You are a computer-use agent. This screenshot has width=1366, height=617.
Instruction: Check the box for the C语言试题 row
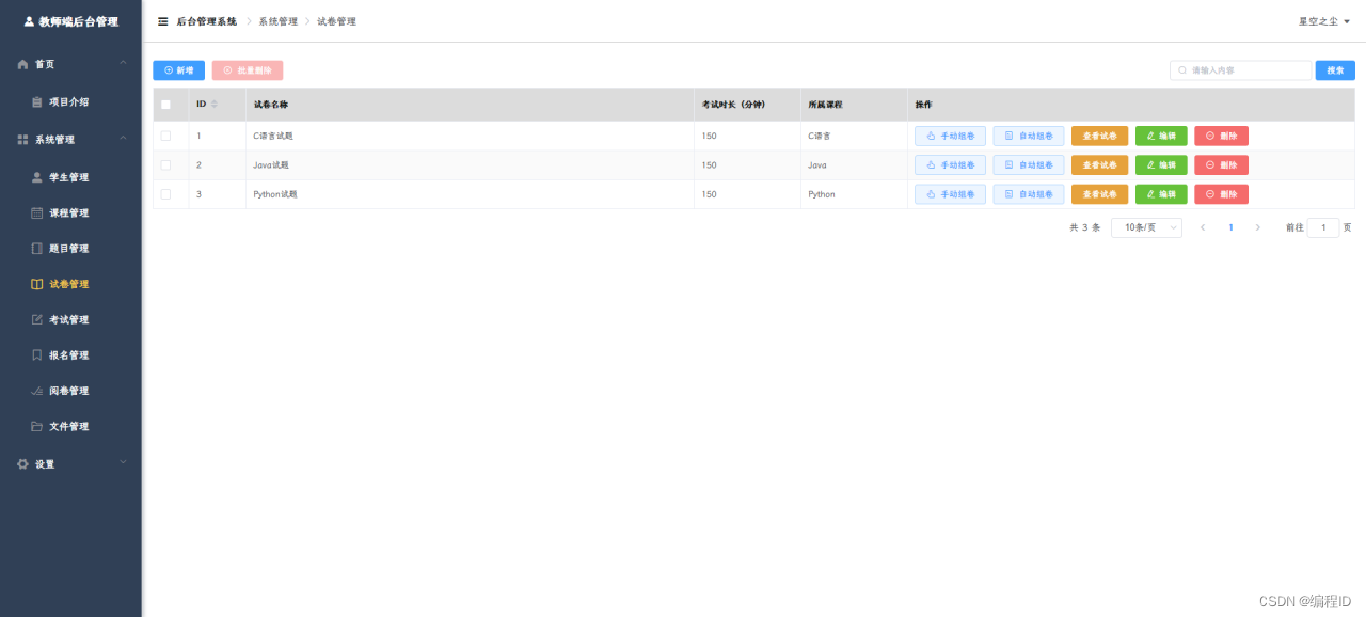(166, 136)
